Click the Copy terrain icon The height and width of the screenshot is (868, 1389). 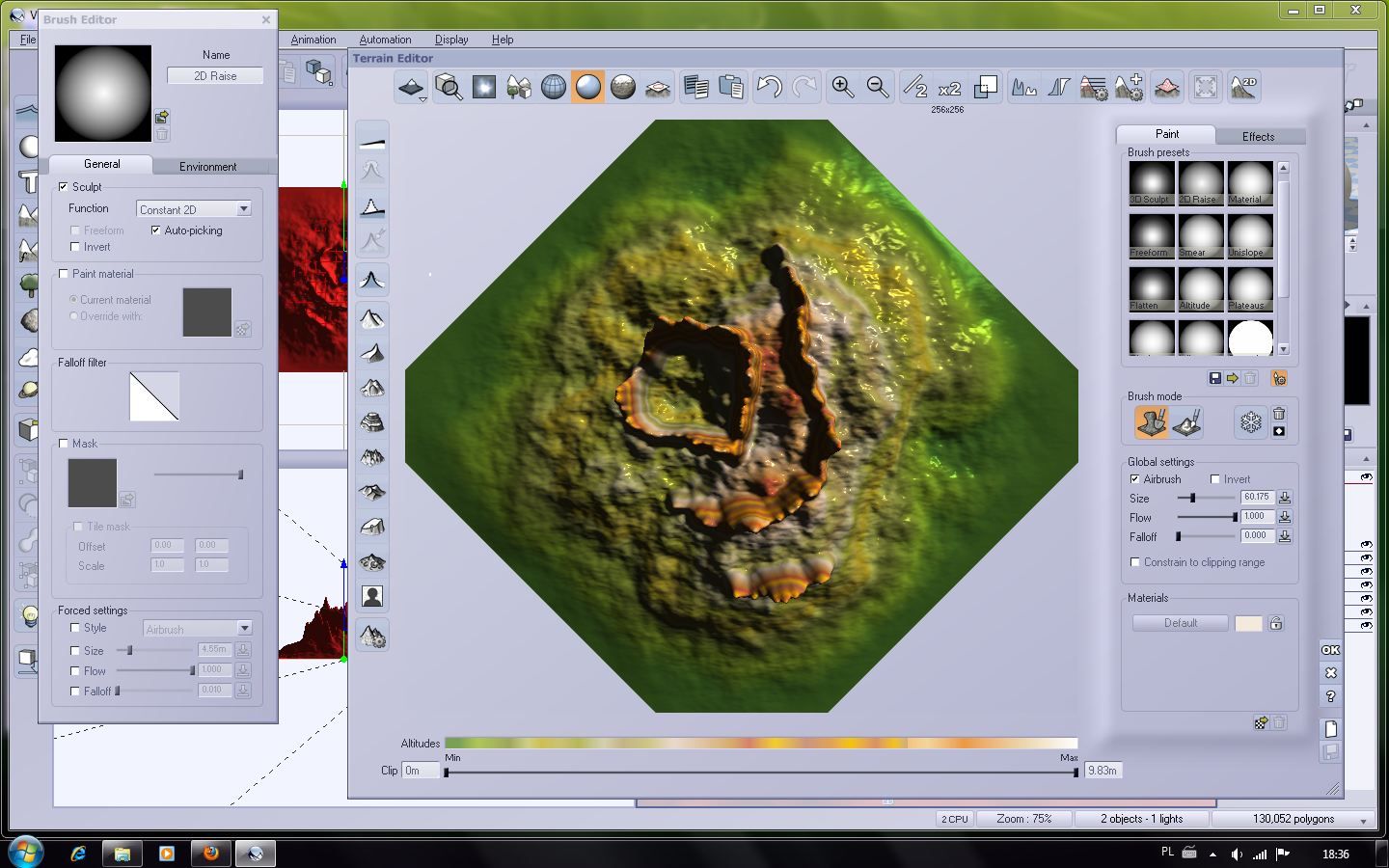(x=695, y=88)
